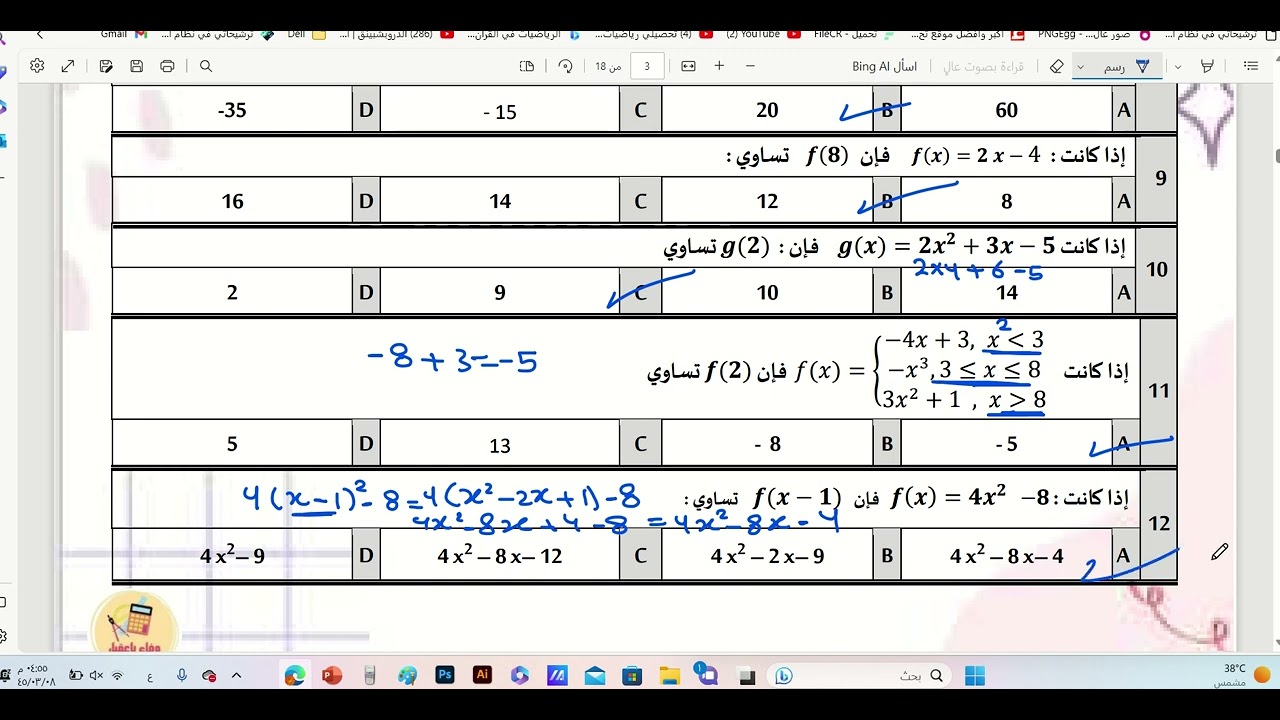Open the Dell bookmark folder

pos(306,34)
